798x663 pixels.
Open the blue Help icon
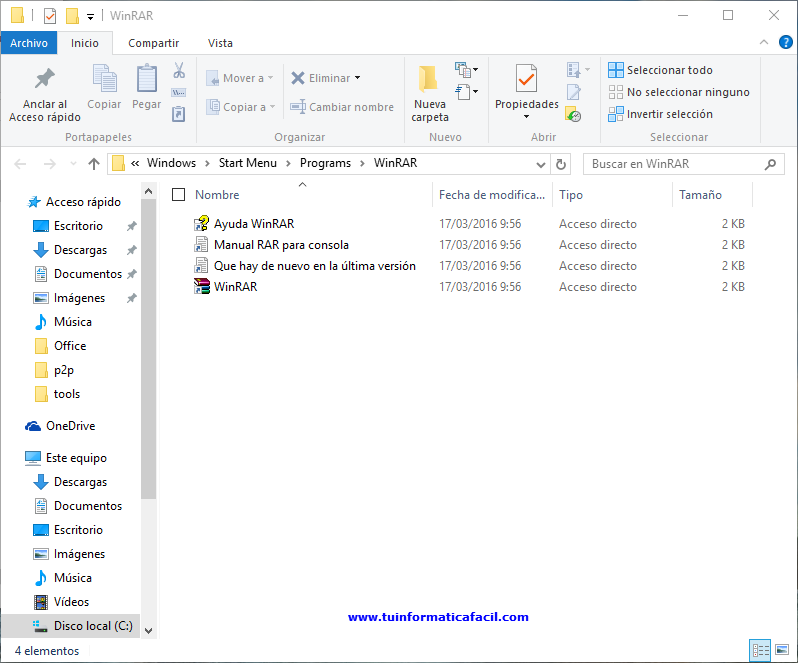[x=785, y=42]
